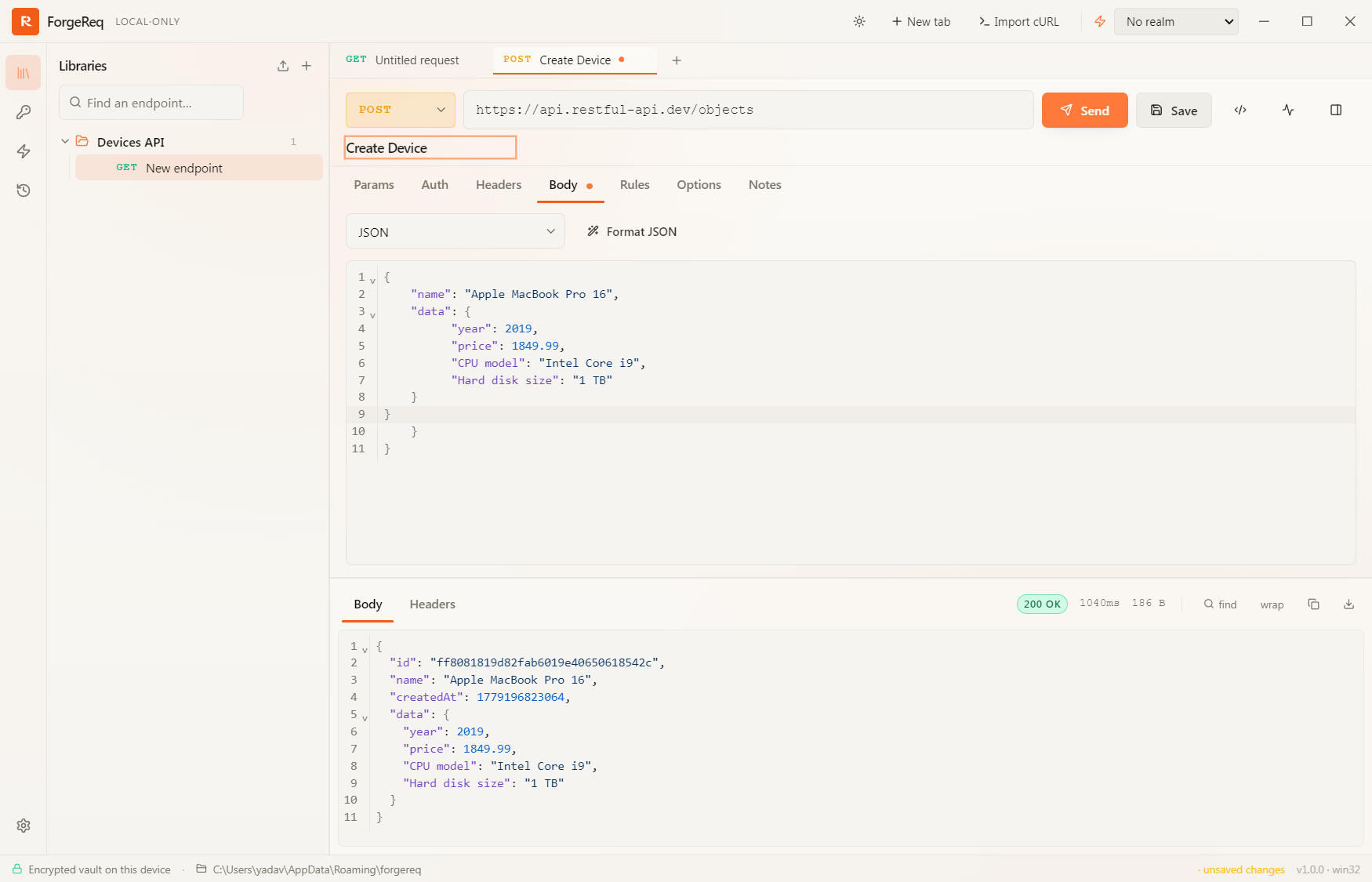Click the orange realm lightning icon
Viewport: 1372px width, 882px height.
pyautogui.click(x=1100, y=22)
